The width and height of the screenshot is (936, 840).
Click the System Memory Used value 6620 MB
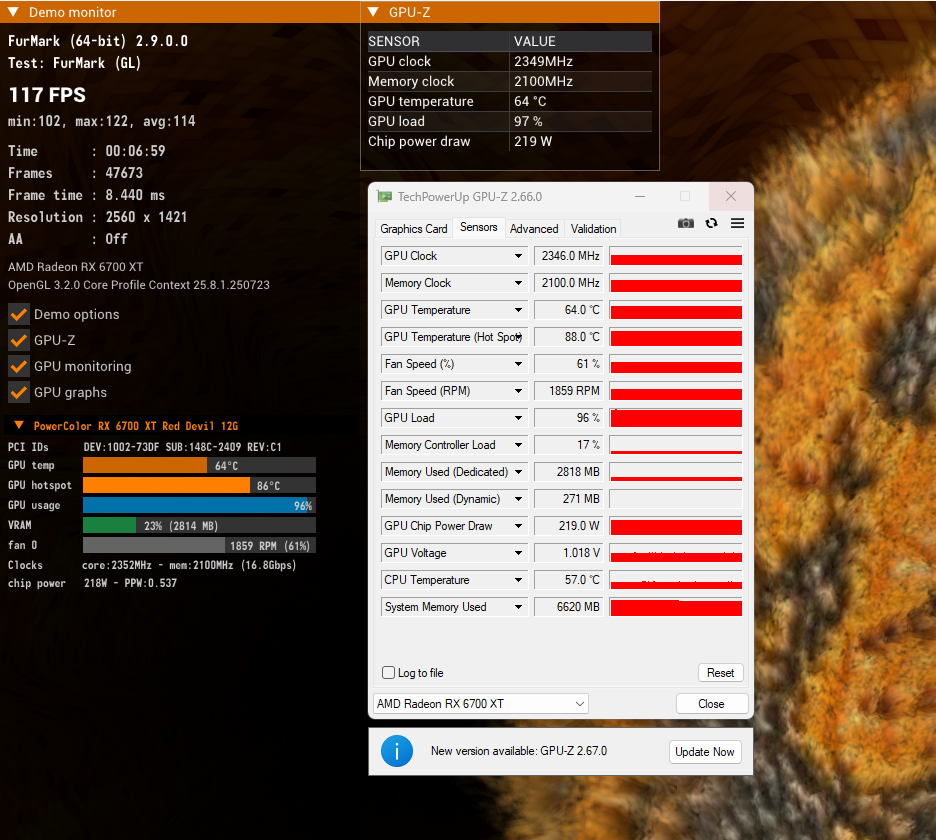[569, 607]
